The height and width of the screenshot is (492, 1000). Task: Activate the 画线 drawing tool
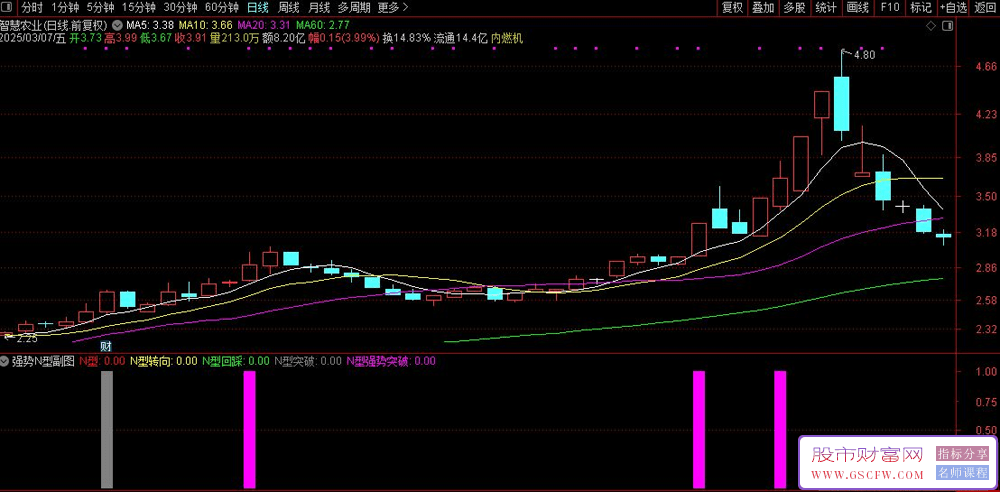pos(858,8)
